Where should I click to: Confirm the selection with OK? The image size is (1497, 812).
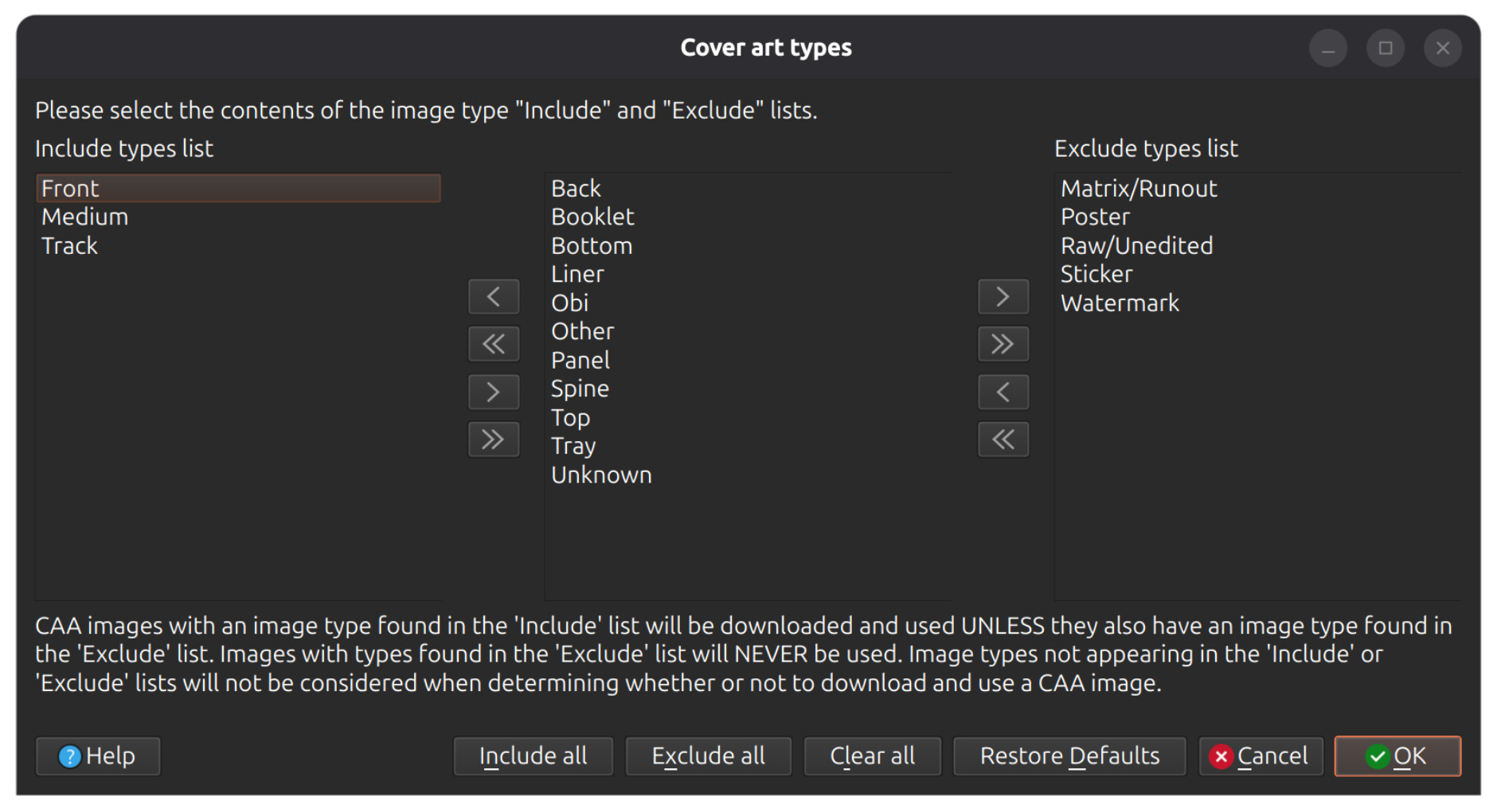pyautogui.click(x=1397, y=755)
